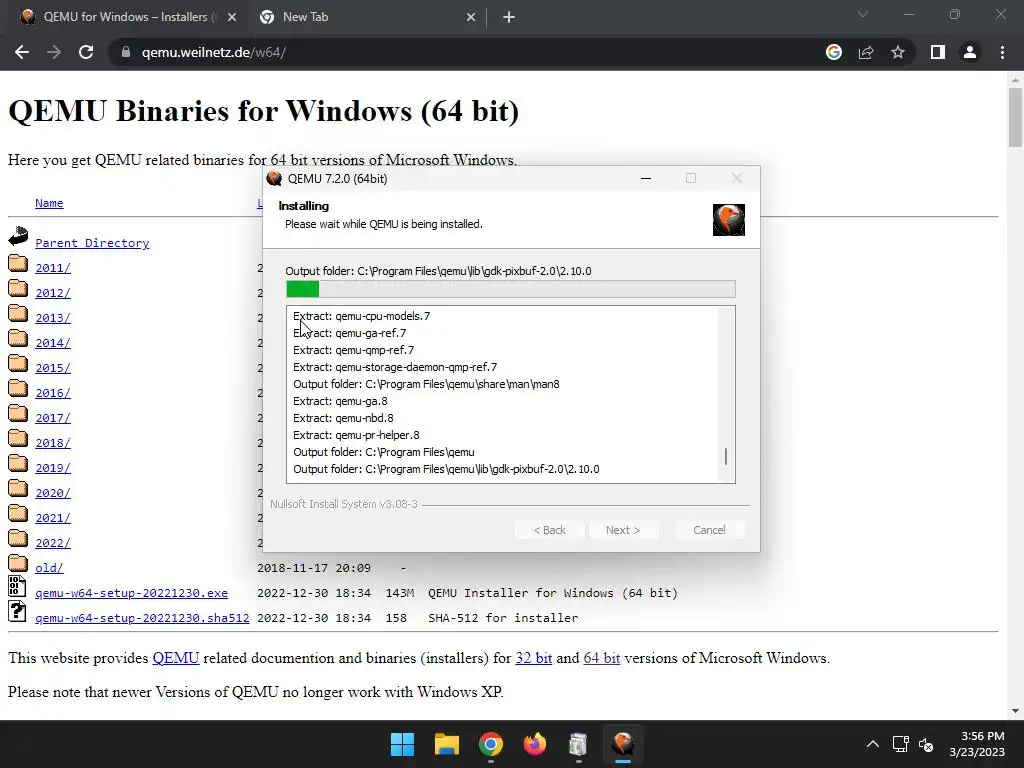
Task: Open Windows Start menu
Action: coord(402,744)
